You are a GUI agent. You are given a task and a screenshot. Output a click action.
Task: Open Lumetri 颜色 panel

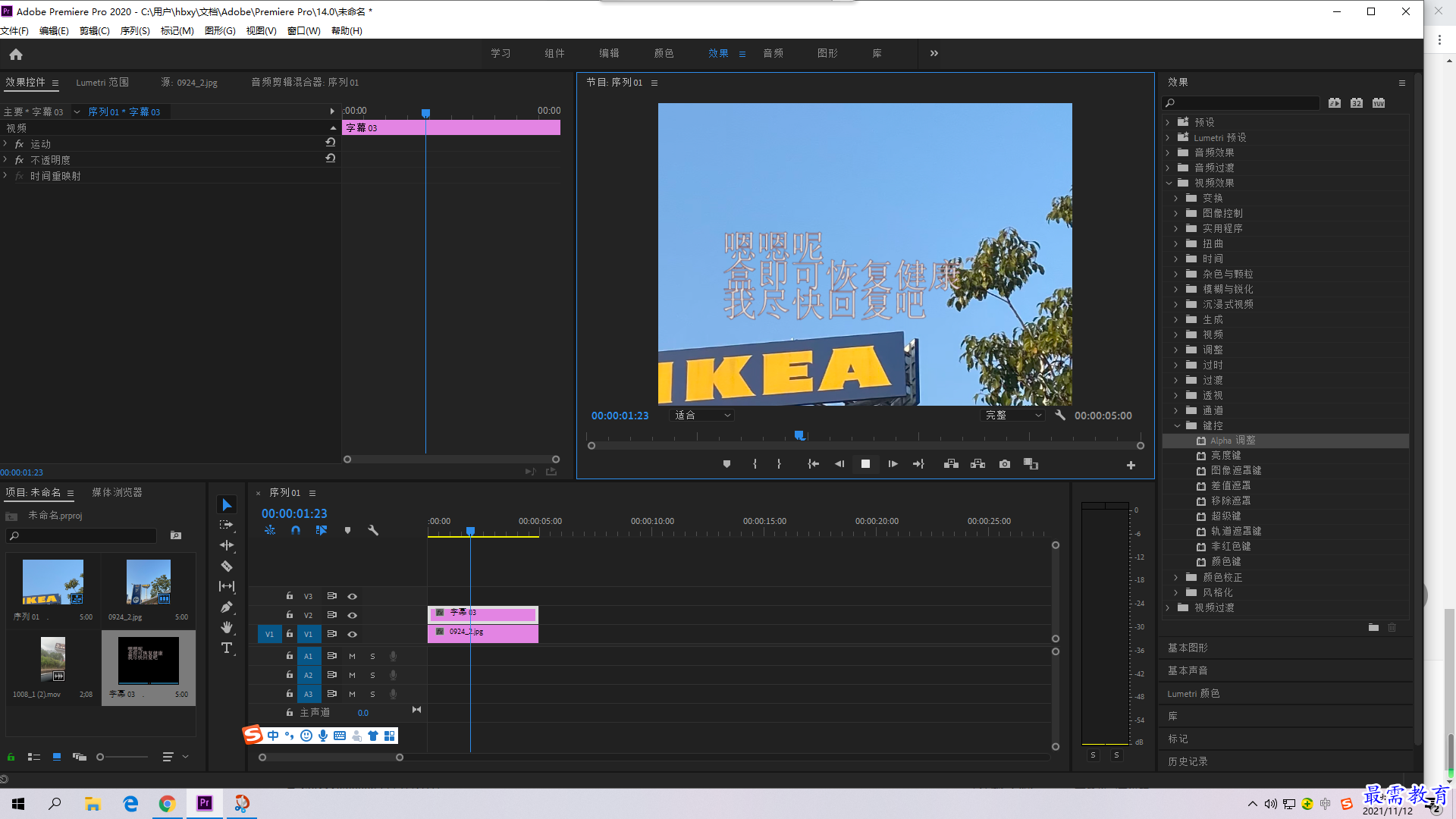pyautogui.click(x=1193, y=694)
